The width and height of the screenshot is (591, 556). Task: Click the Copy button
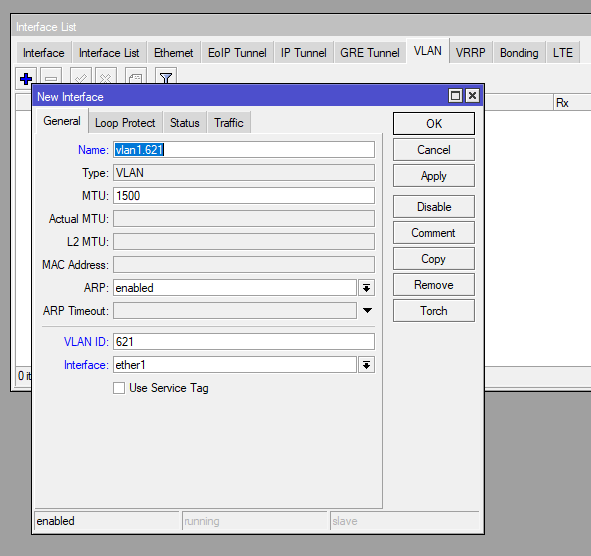pos(434,259)
